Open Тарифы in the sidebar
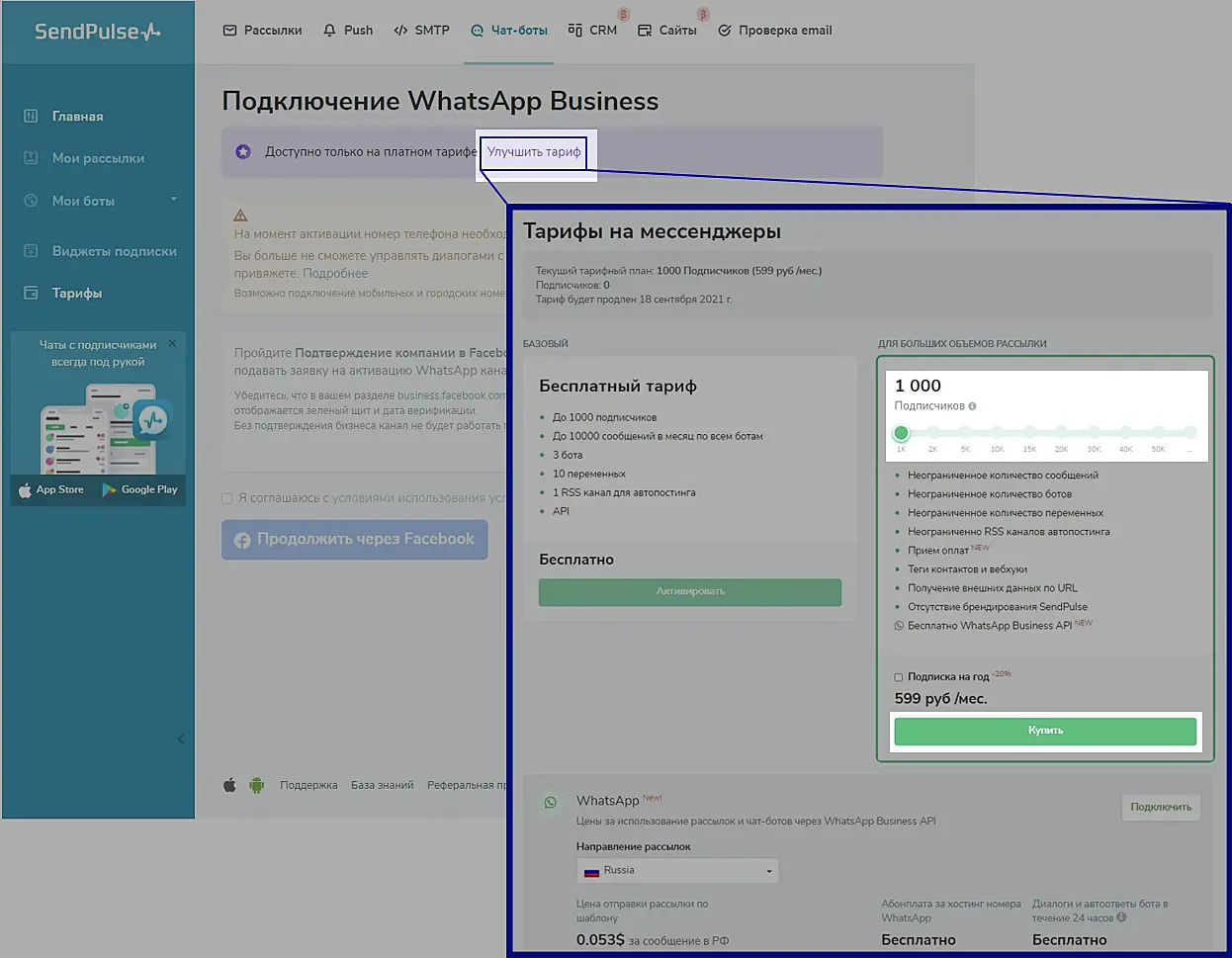The width and height of the screenshot is (1232, 958). 77,293
